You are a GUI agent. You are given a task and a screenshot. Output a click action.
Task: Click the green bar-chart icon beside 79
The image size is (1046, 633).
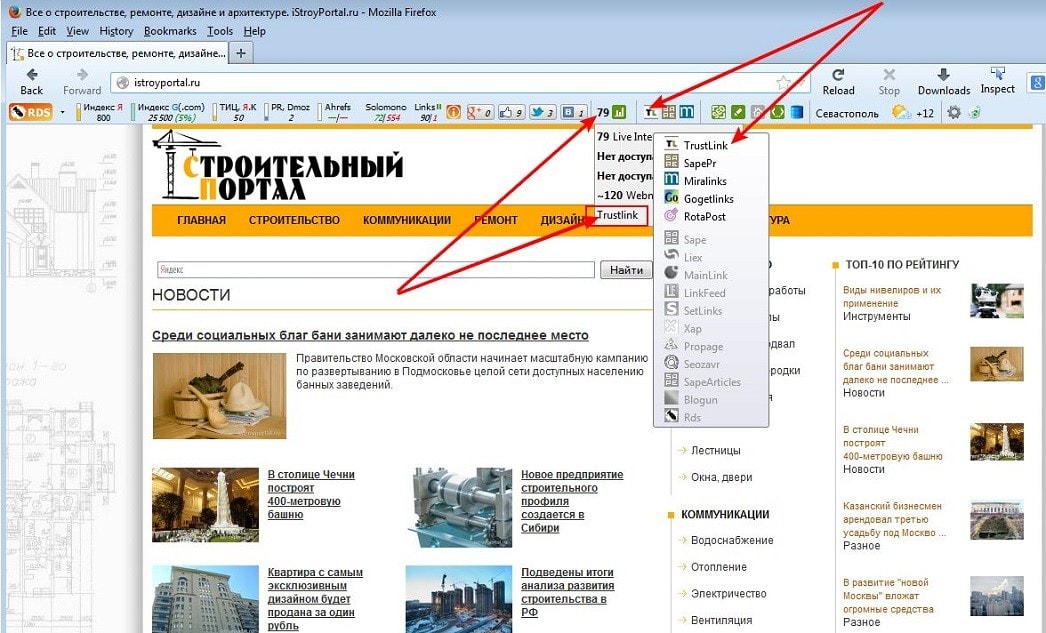[x=619, y=112]
